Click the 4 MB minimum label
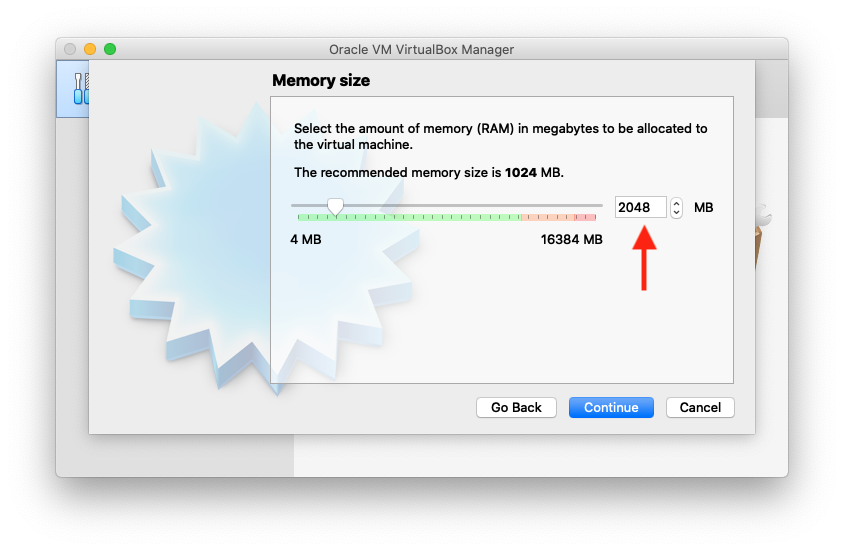Image resolution: width=844 pixels, height=551 pixels. pos(305,240)
